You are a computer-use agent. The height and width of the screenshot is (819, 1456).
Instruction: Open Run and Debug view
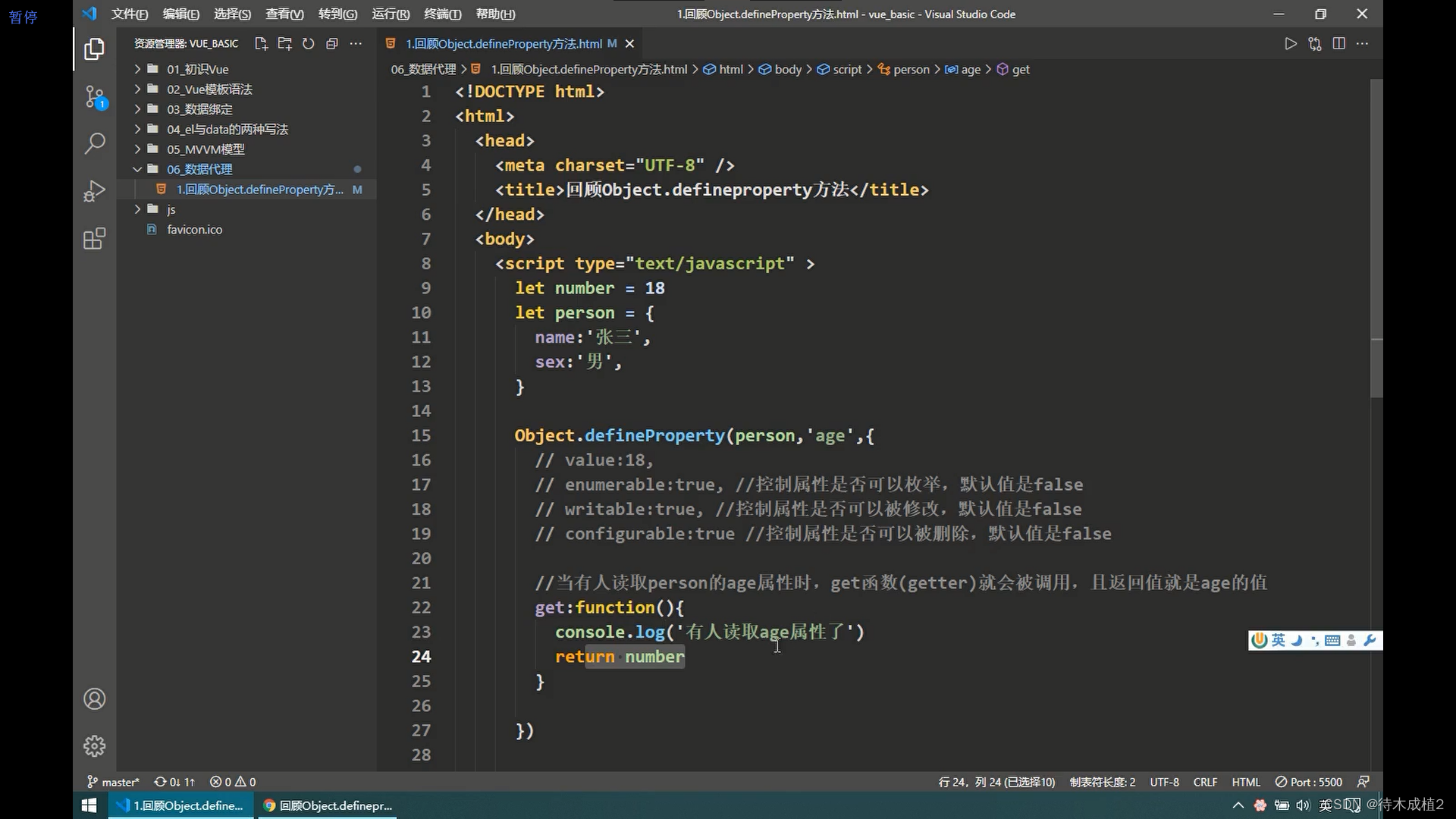tap(94, 191)
